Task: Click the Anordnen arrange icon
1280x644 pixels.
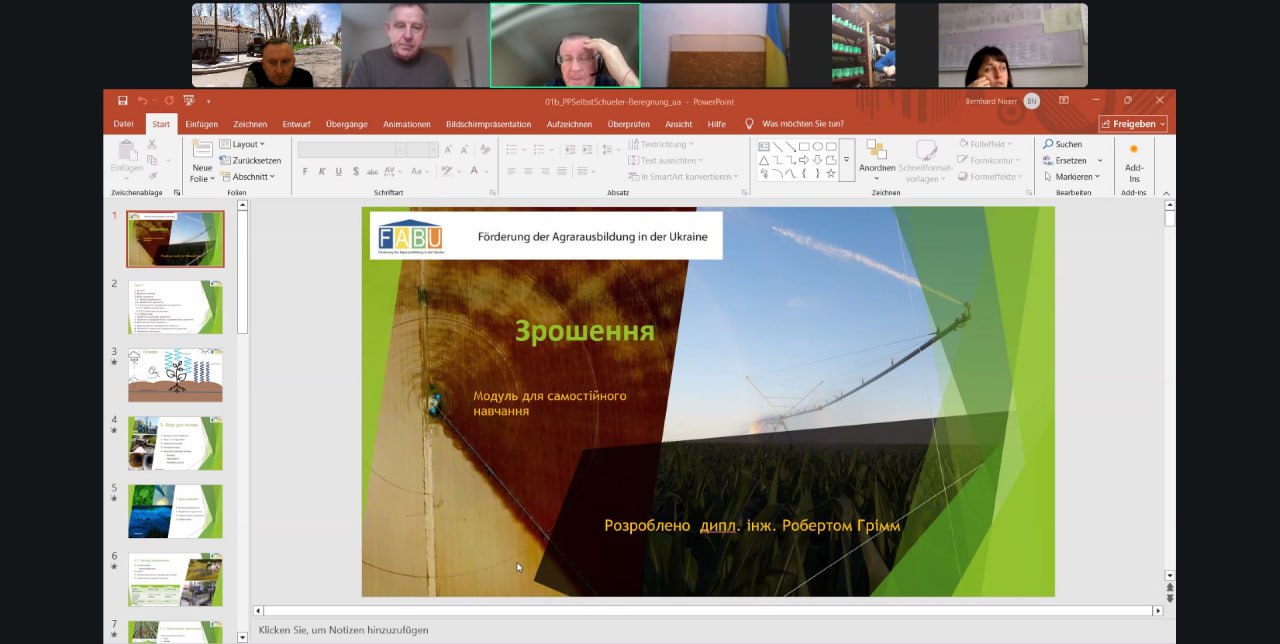Action: (x=877, y=150)
